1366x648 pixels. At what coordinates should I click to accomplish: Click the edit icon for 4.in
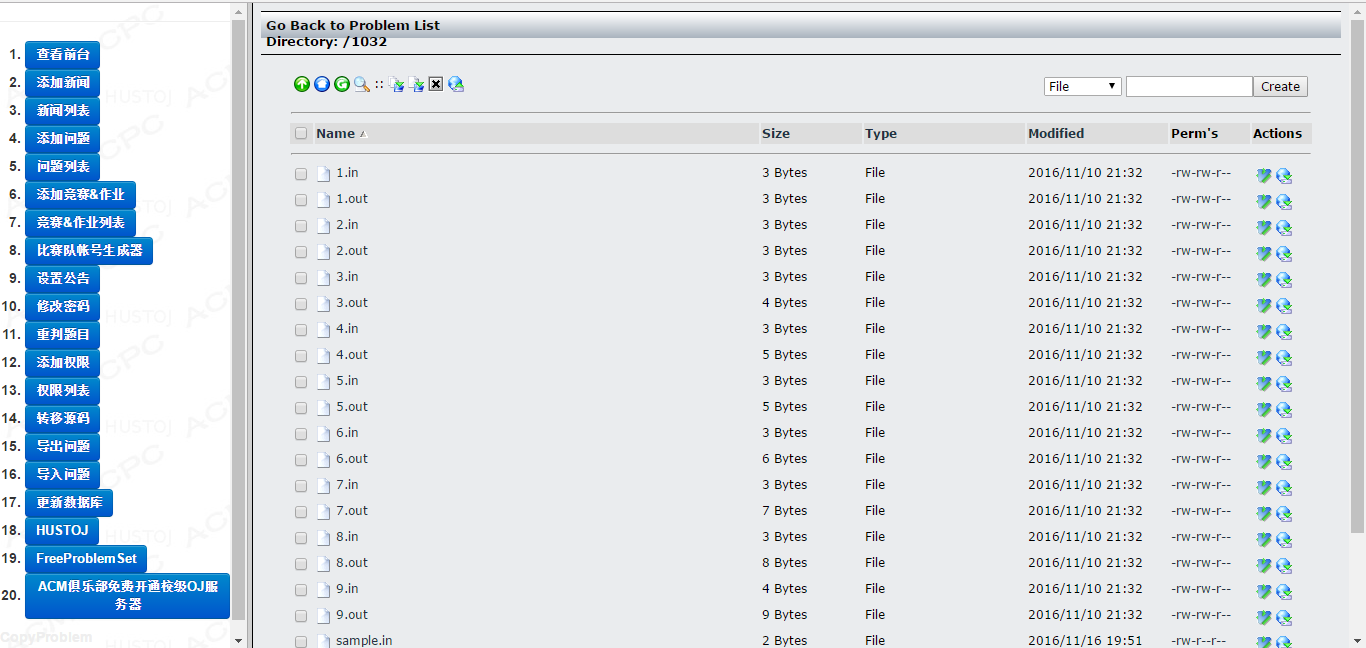pos(1264,332)
